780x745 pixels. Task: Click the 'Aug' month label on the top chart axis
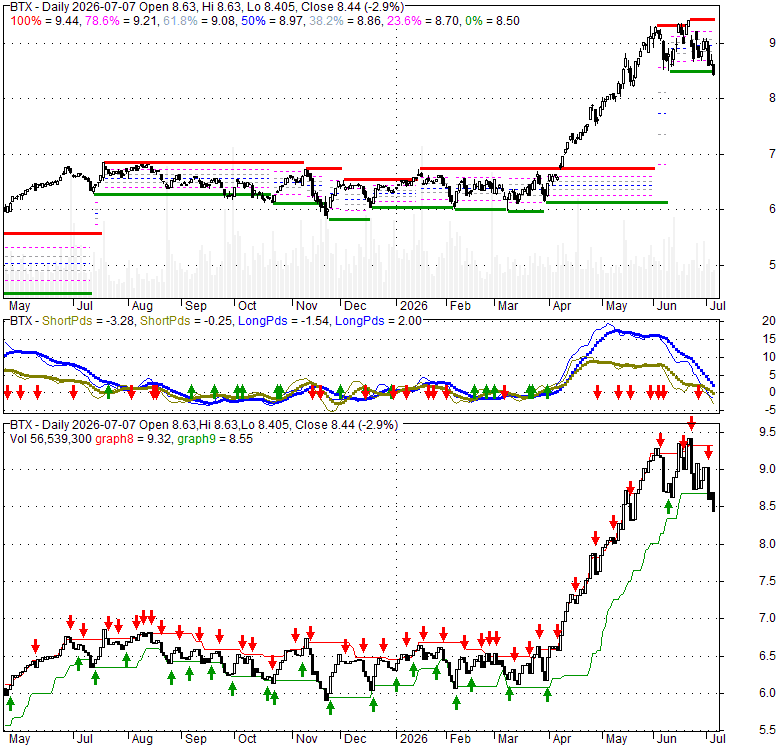(142, 305)
